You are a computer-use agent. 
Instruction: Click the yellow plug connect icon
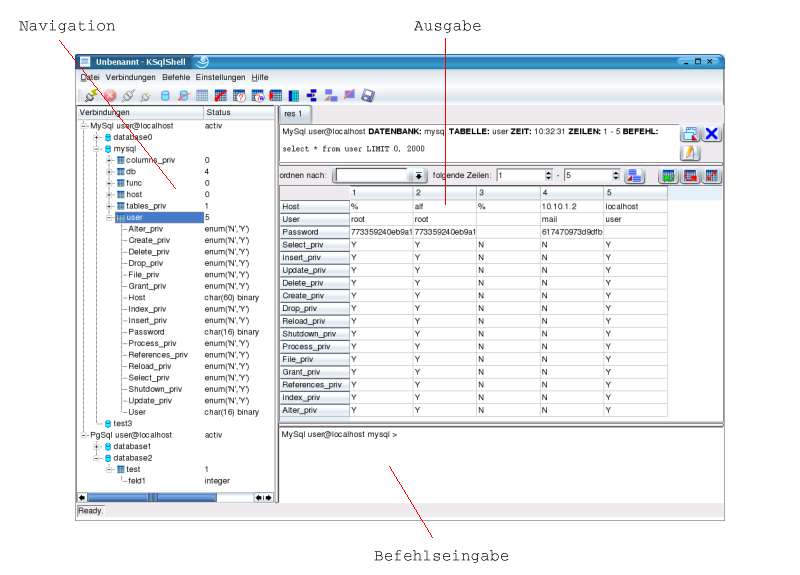(x=91, y=96)
